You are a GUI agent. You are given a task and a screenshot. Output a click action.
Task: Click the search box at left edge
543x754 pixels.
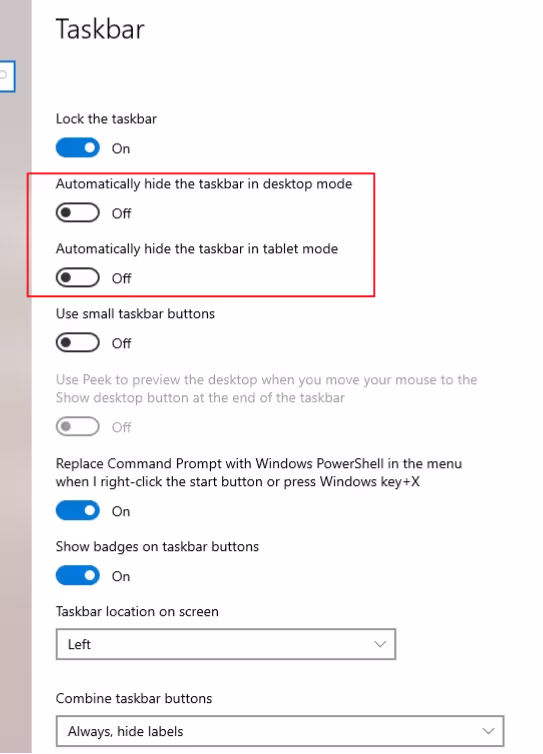tap(7, 76)
